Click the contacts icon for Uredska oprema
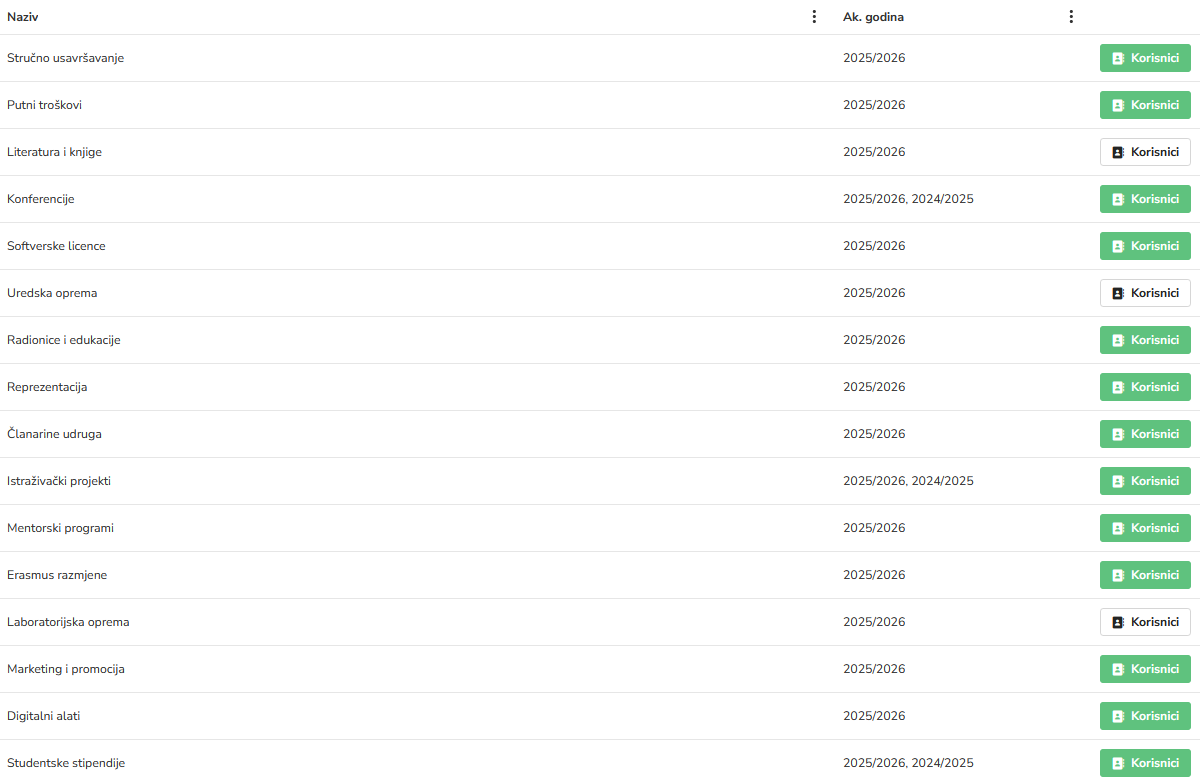Screen dimensions: 1200x780 click(1119, 293)
